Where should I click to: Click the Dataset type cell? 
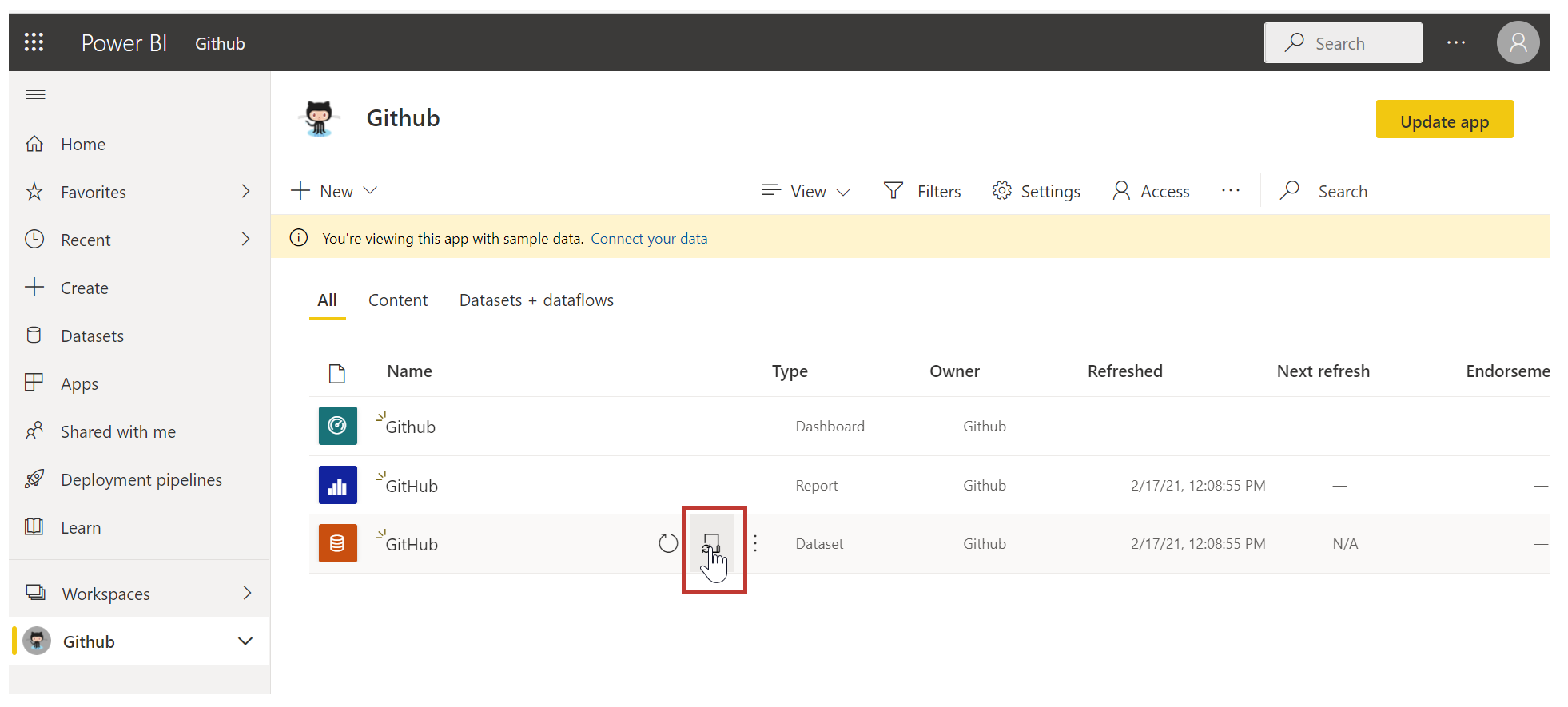point(819,544)
